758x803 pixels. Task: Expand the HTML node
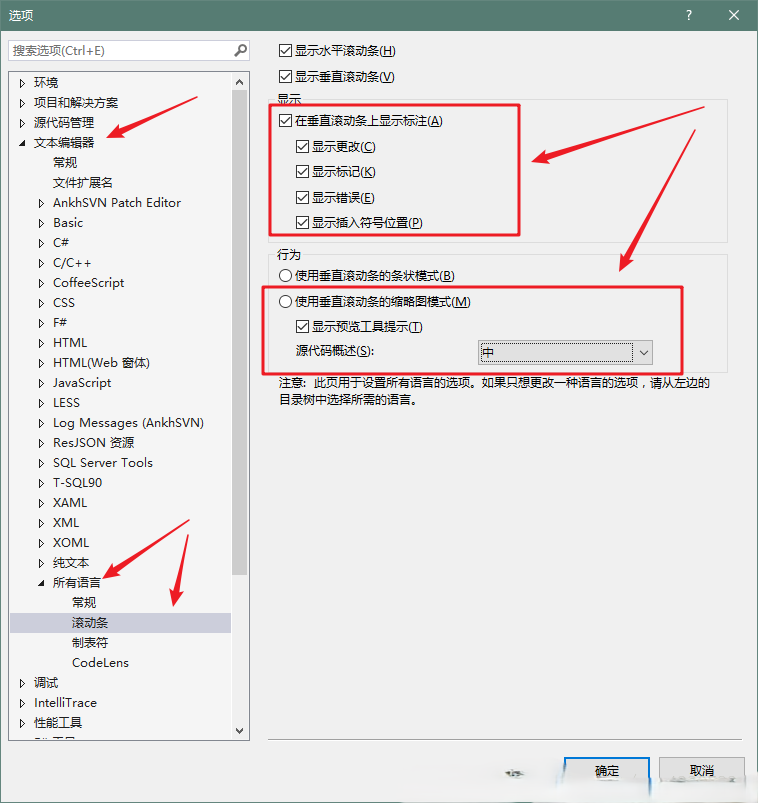click(41, 343)
